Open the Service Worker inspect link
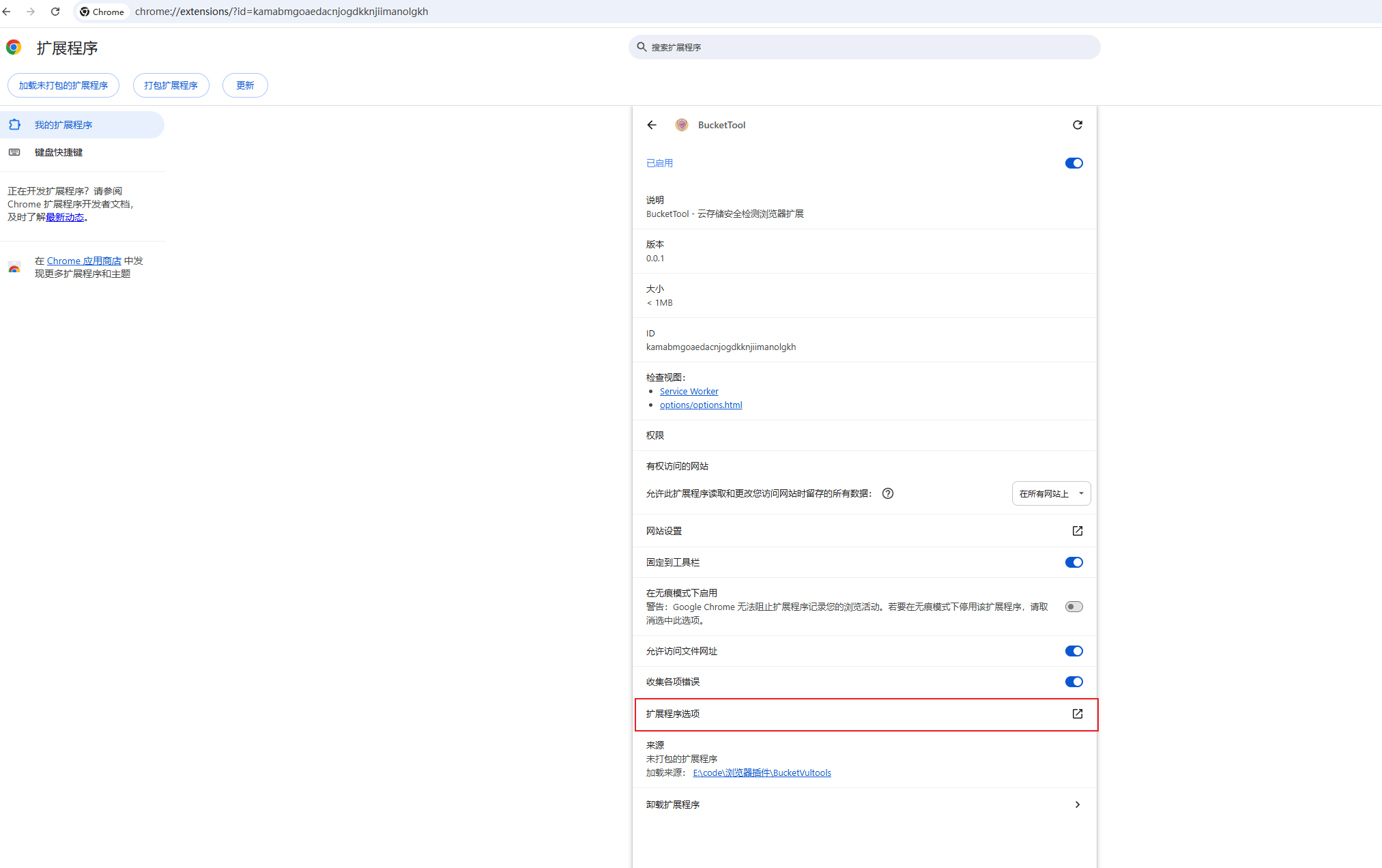 tap(689, 391)
